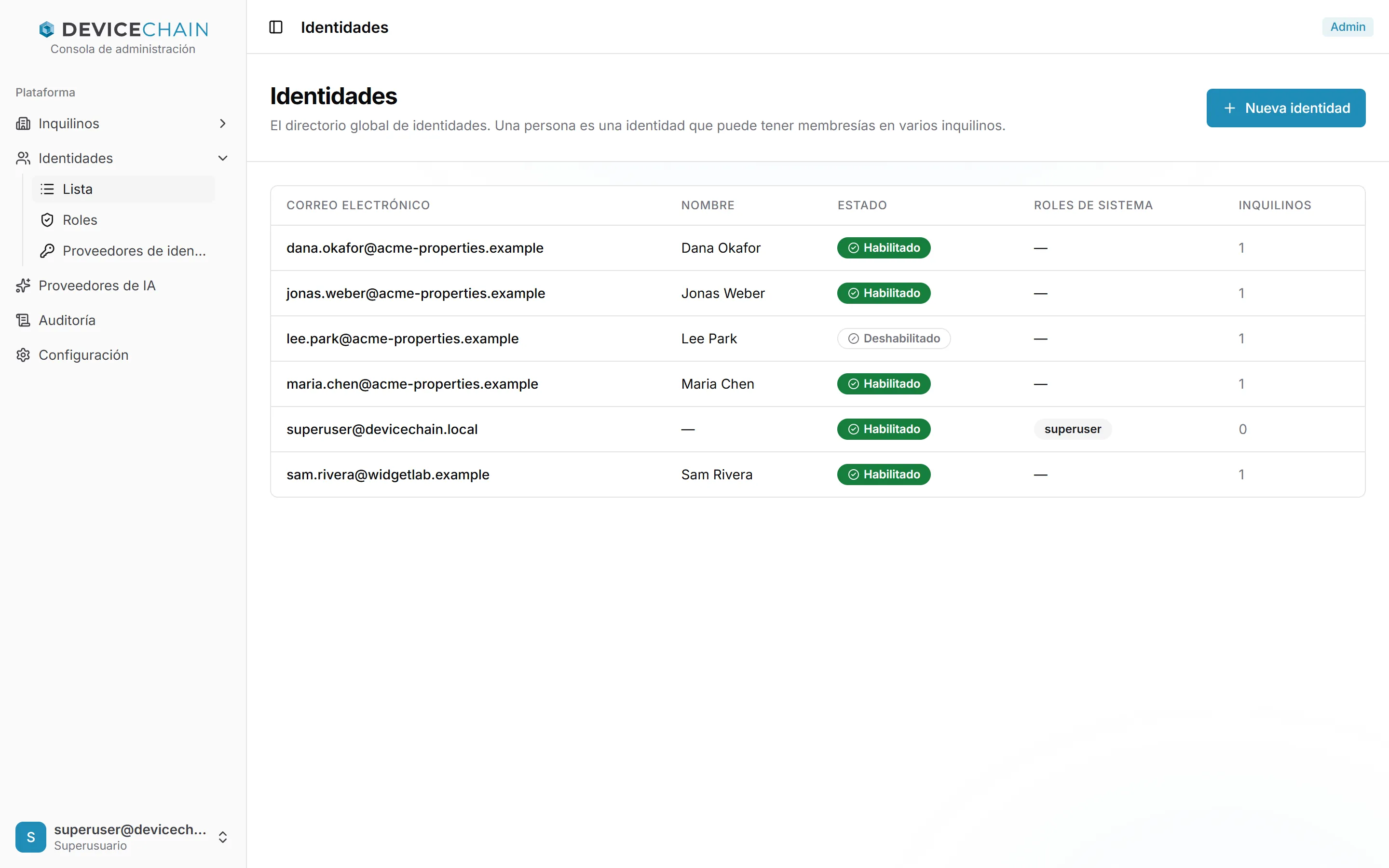The height and width of the screenshot is (868, 1389).
Task: Click the Configuración gear icon
Action: click(23, 355)
